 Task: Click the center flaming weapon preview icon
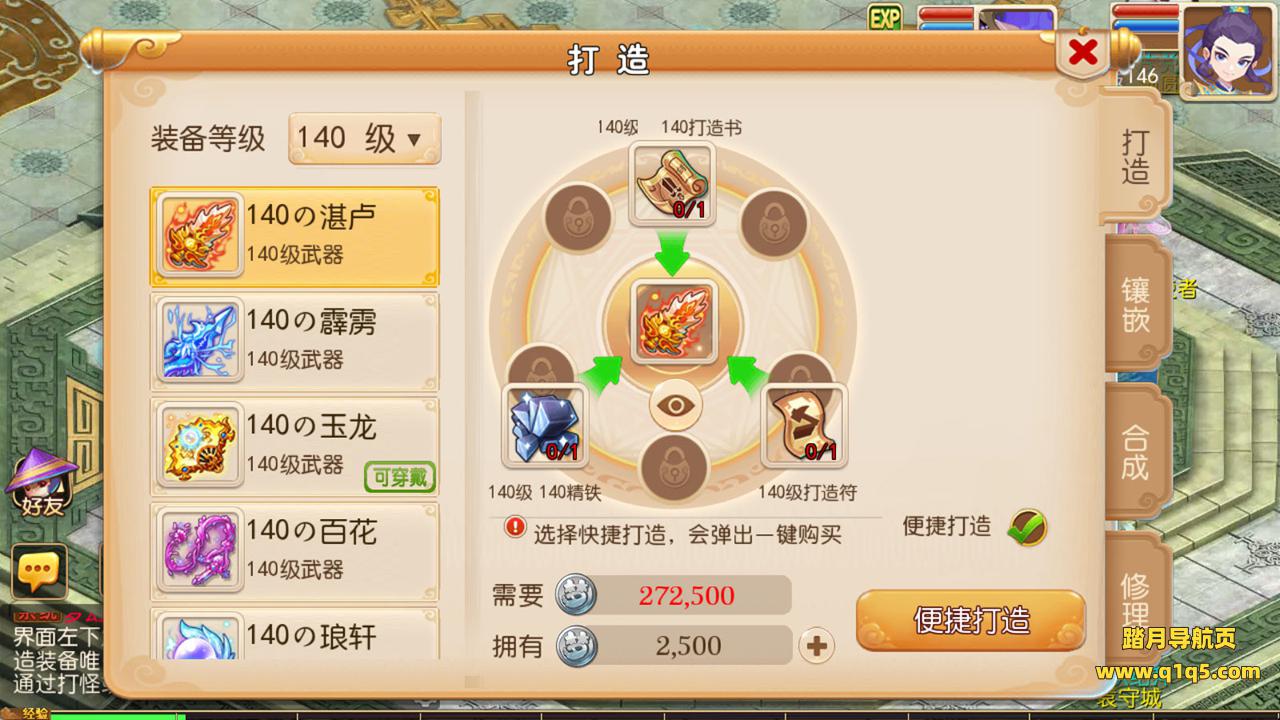coord(672,321)
